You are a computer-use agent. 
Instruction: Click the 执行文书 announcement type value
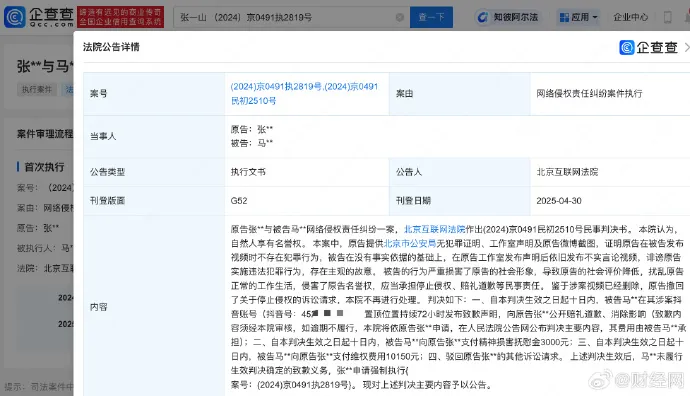coord(248,172)
